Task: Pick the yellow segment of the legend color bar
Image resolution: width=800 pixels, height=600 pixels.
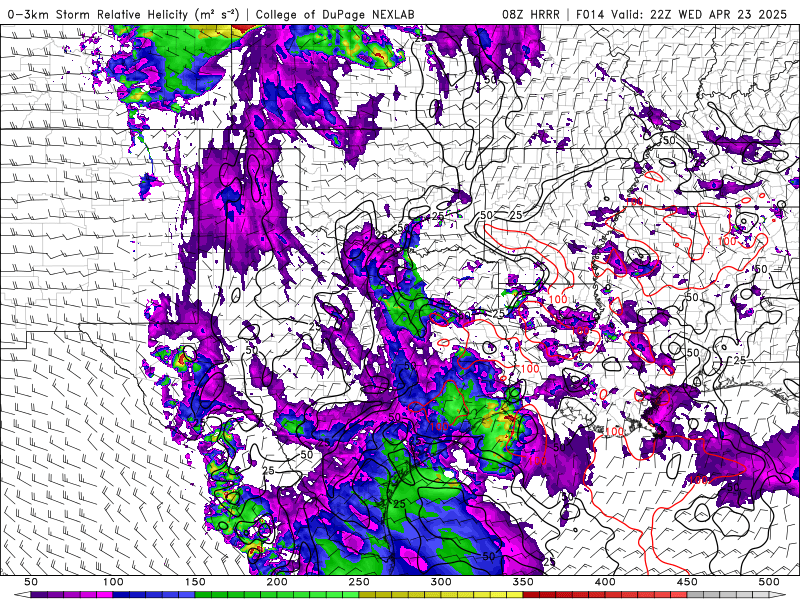Action: coord(441,595)
